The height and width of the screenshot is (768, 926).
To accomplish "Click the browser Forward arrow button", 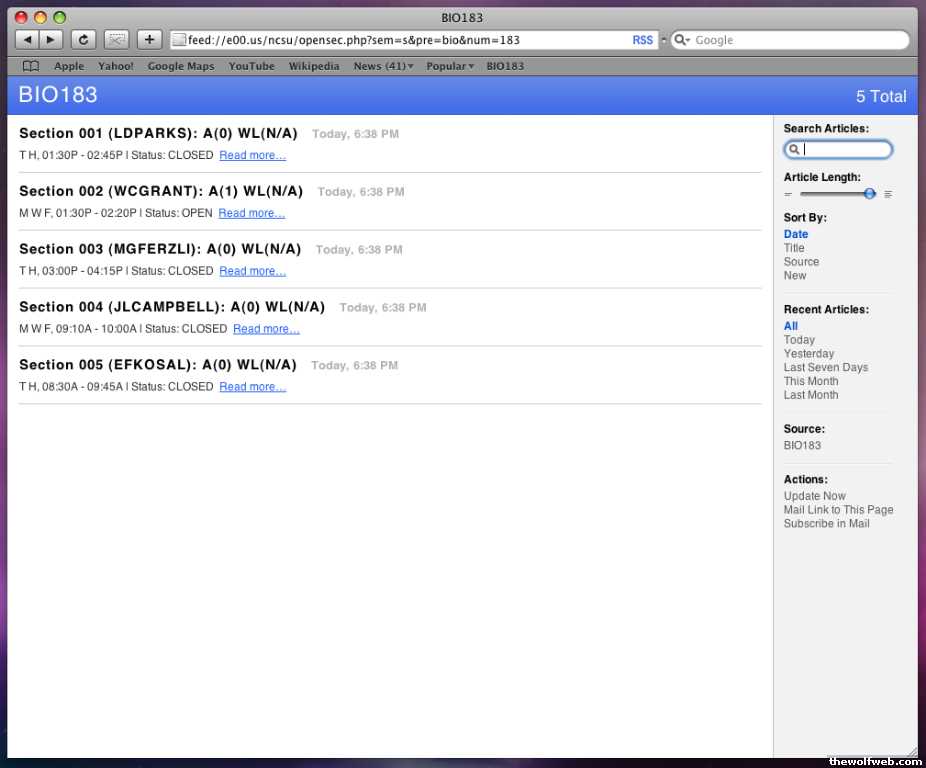I will [51, 40].
